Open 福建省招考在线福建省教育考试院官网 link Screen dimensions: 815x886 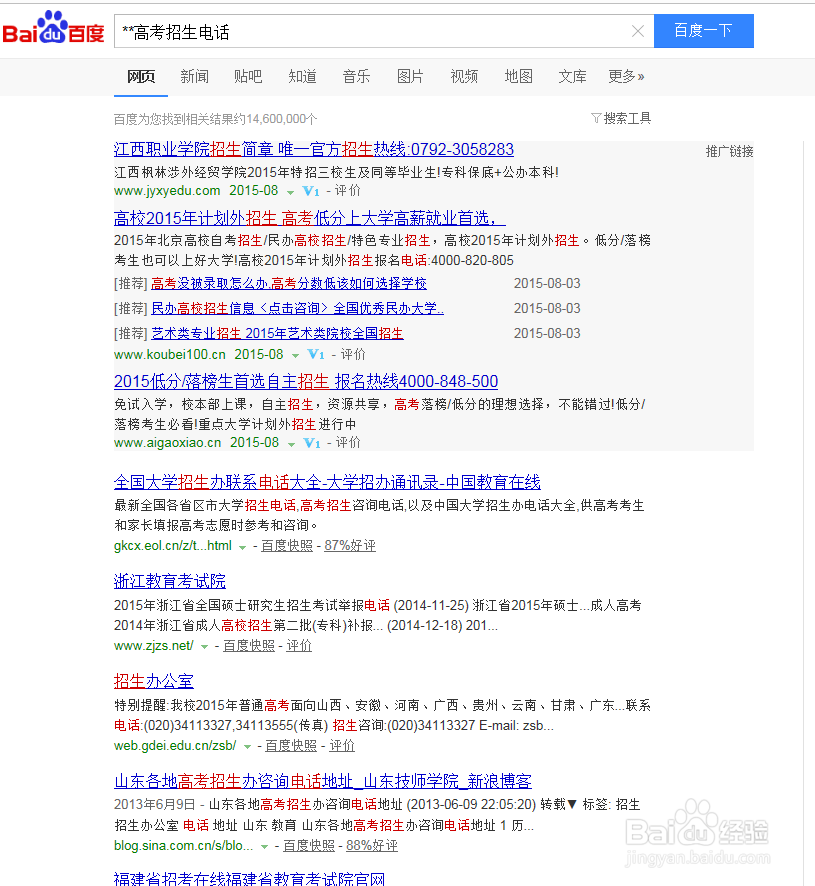coord(249,879)
